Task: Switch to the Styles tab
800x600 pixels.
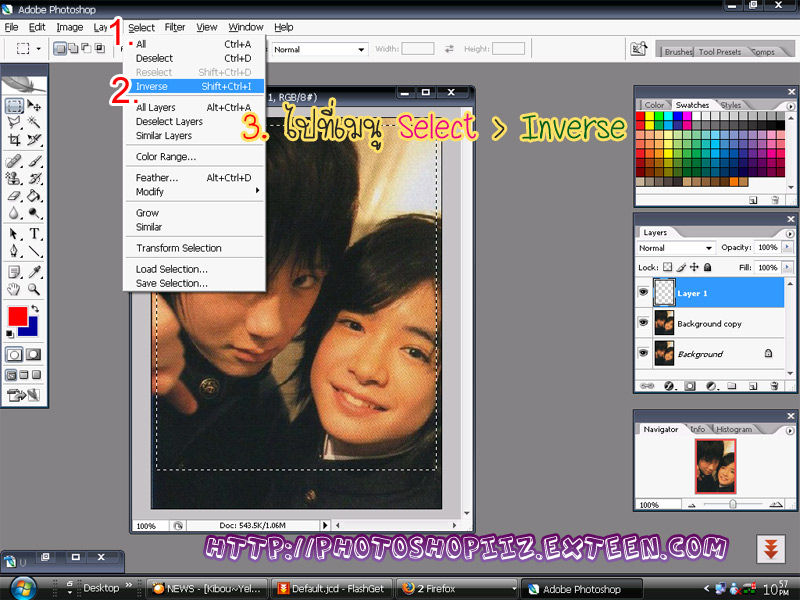Action: click(730, 105)
